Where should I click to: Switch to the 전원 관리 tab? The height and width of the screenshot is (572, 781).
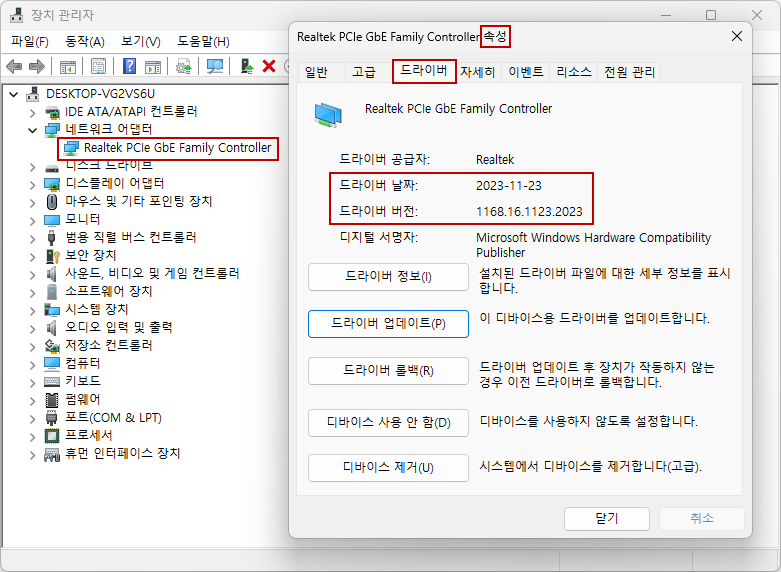coord(629,72)
